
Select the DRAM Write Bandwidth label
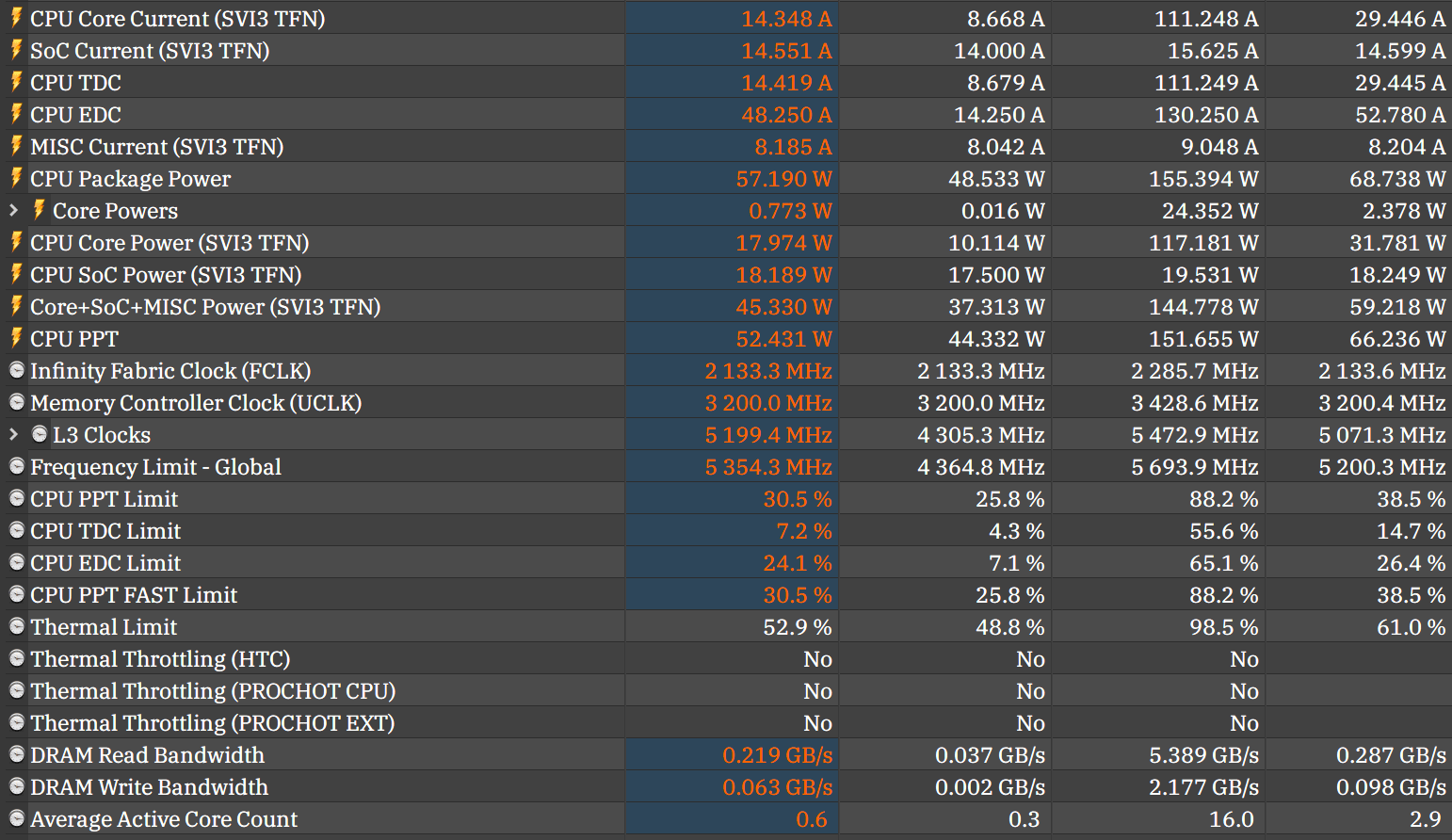(x=149, y=786)
